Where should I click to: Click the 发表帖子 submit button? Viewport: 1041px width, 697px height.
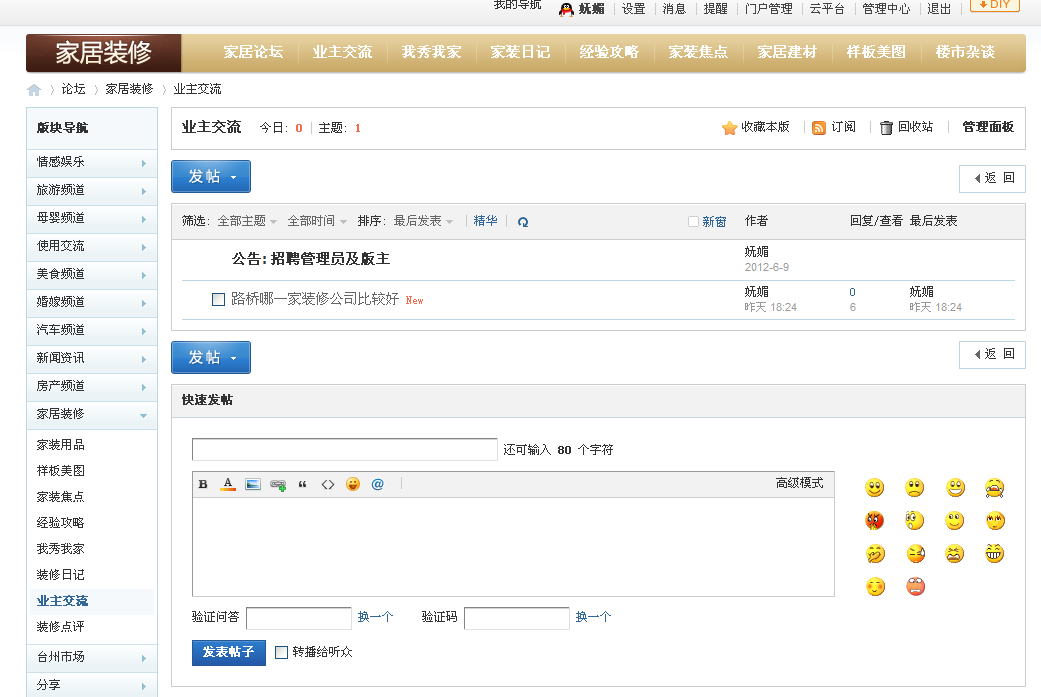228,651
